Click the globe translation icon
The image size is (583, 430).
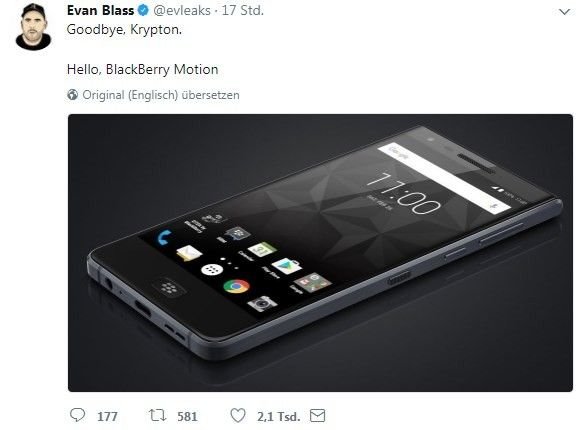[73, 95]
